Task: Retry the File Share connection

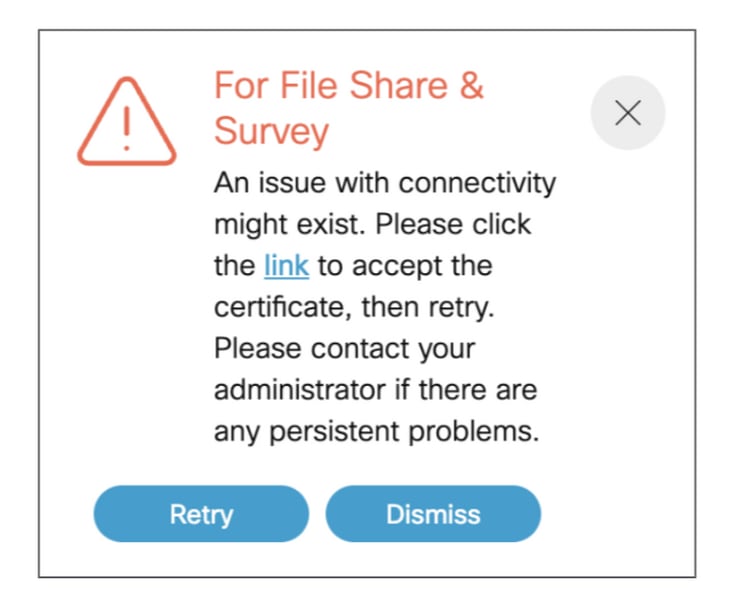Action: coord(201,514)
